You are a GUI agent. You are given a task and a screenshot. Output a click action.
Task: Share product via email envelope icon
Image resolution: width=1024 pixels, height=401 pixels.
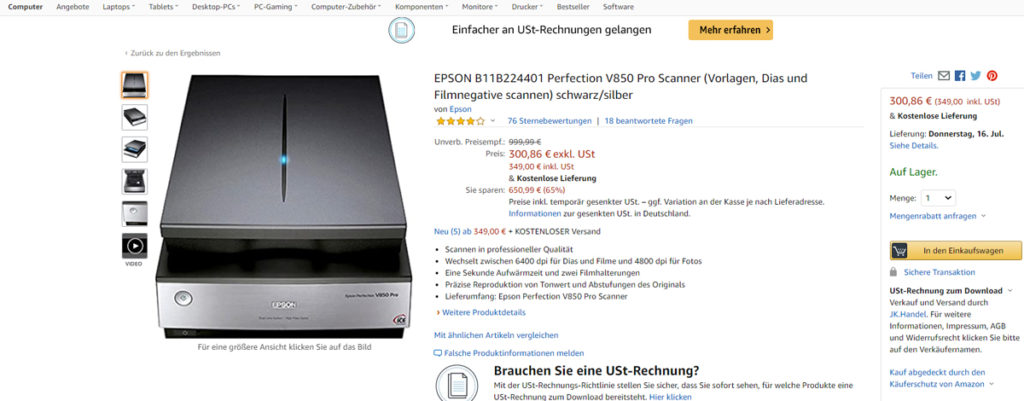point(944,76)
